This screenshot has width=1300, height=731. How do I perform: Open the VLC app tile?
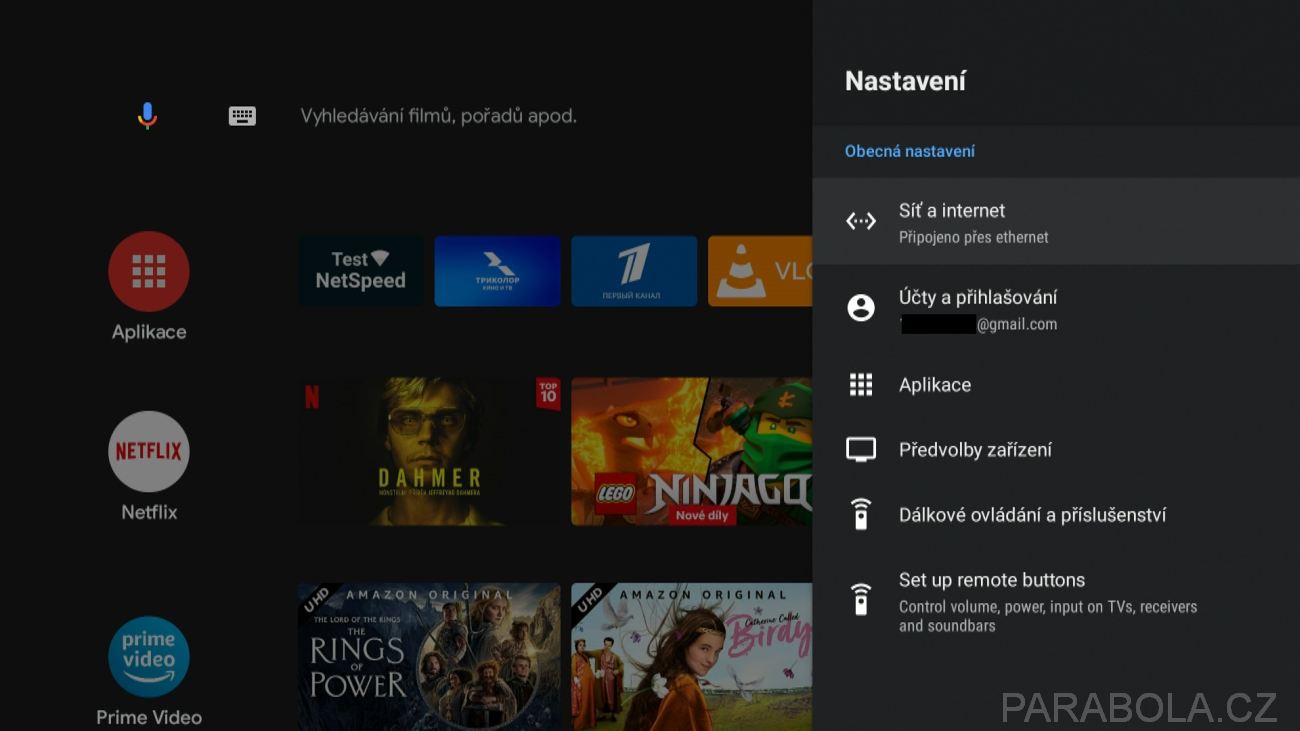pyautogui.click(x=760, y=271)
